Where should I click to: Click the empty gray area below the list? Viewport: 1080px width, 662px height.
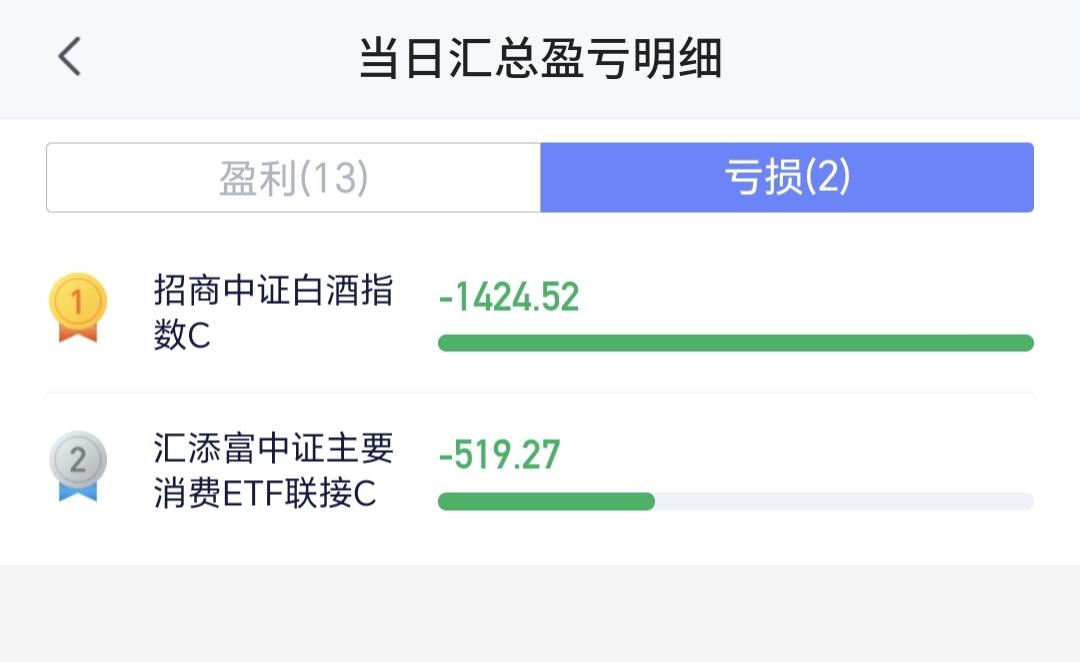point(540,613)
